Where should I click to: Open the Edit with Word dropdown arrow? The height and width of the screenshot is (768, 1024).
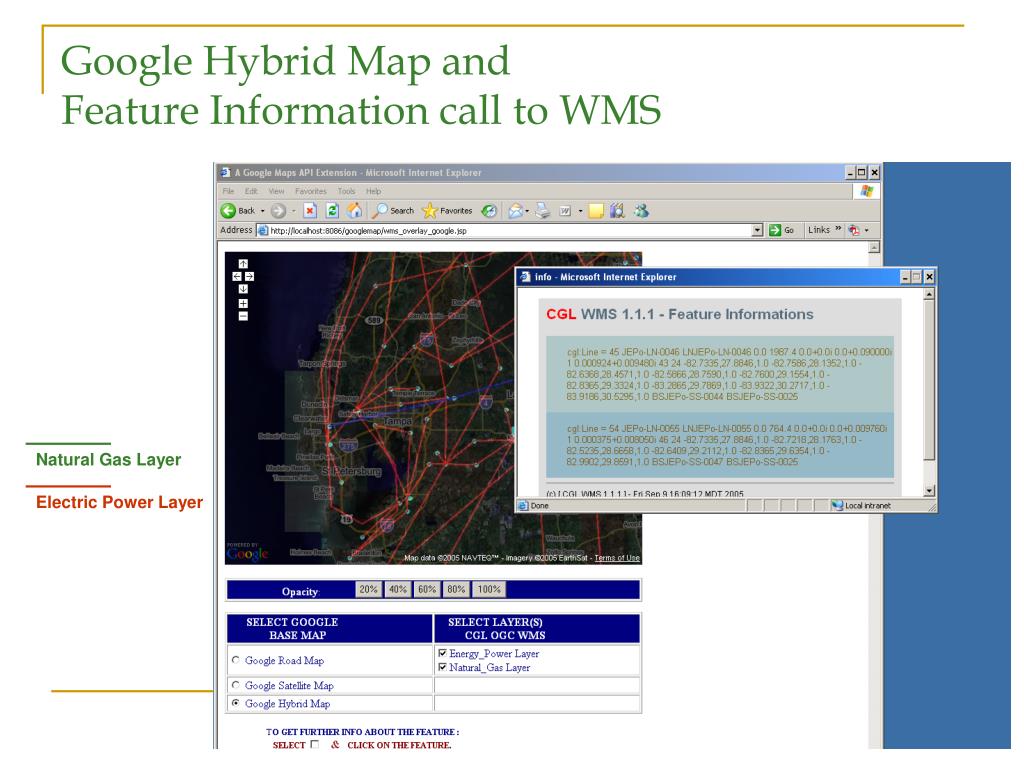coord(580,211)
